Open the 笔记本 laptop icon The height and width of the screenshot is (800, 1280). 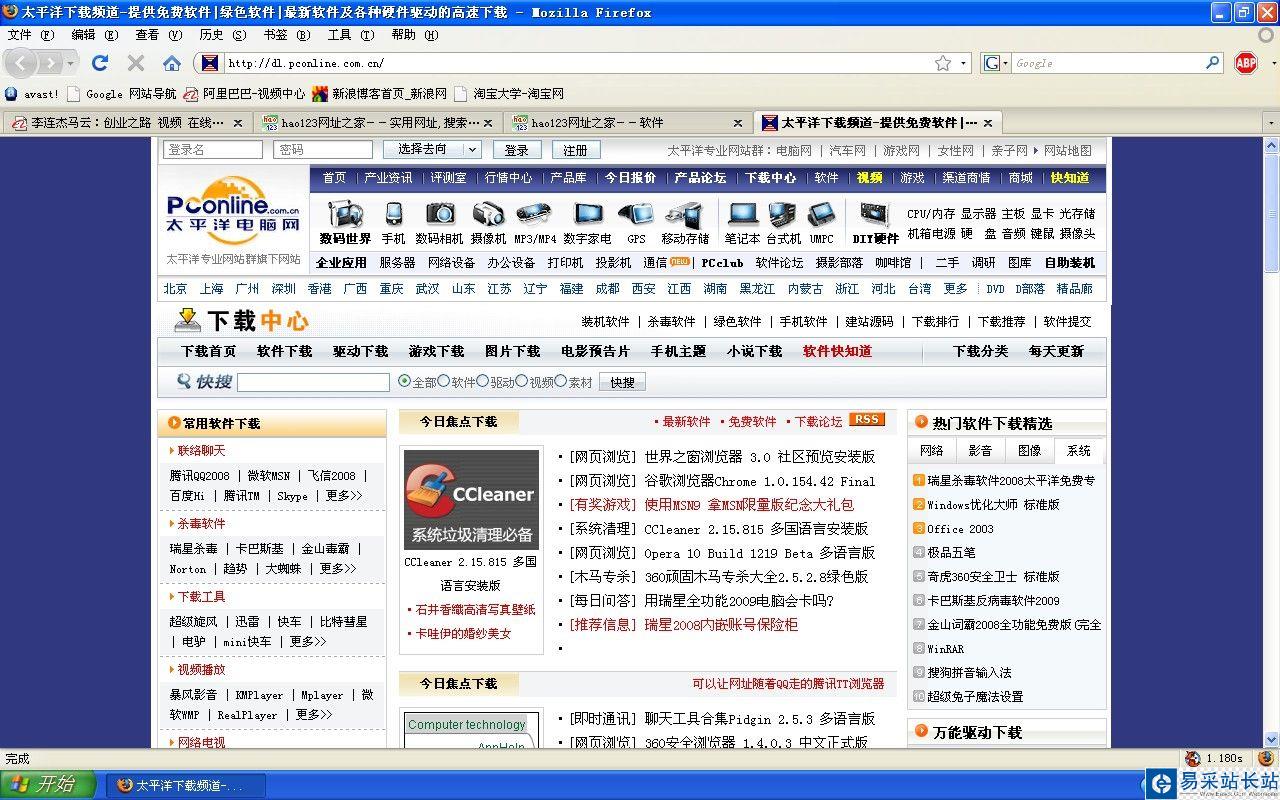pyautogui.click(x=743, y=214)
